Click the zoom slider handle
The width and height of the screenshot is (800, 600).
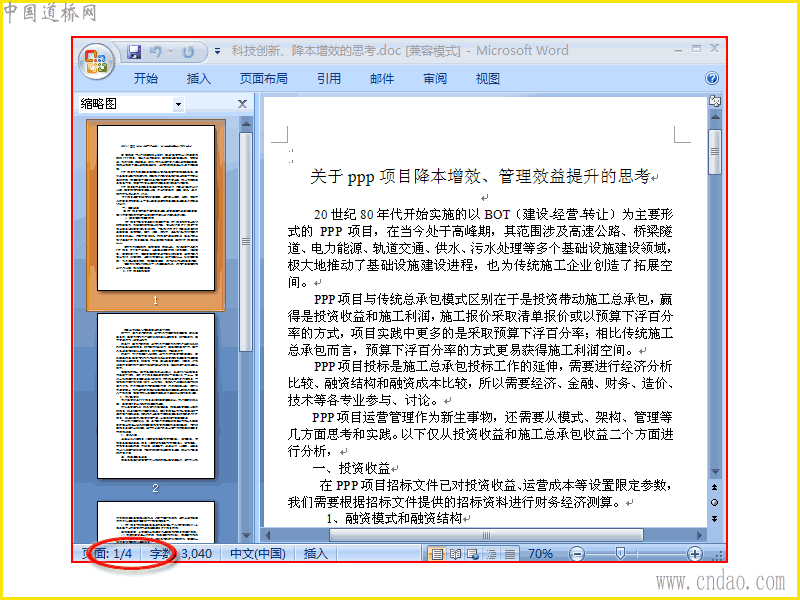tap(620, 554)
